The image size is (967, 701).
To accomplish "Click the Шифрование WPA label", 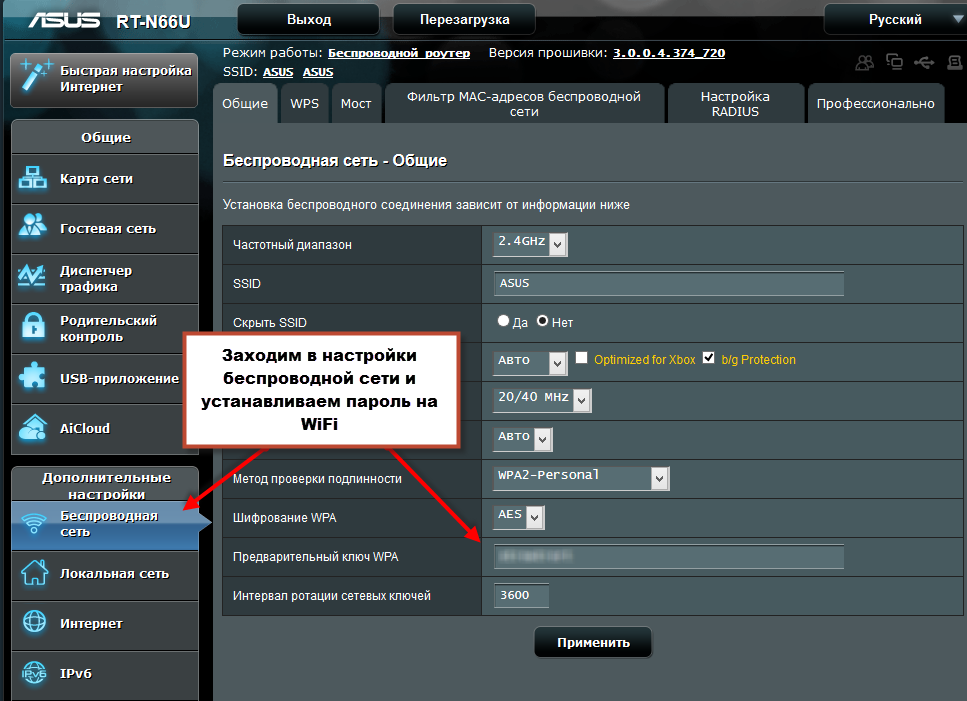I will (284, 518).
